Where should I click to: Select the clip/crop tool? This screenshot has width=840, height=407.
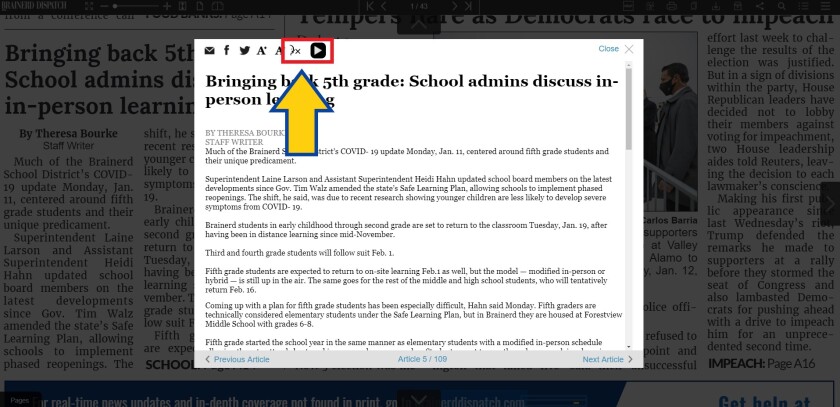click(651, 6)
